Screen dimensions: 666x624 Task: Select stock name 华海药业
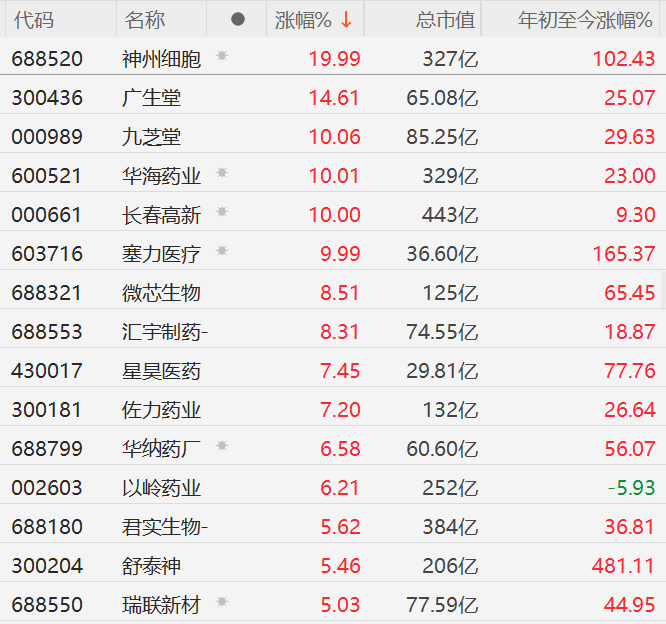click(x=161, y=176)
